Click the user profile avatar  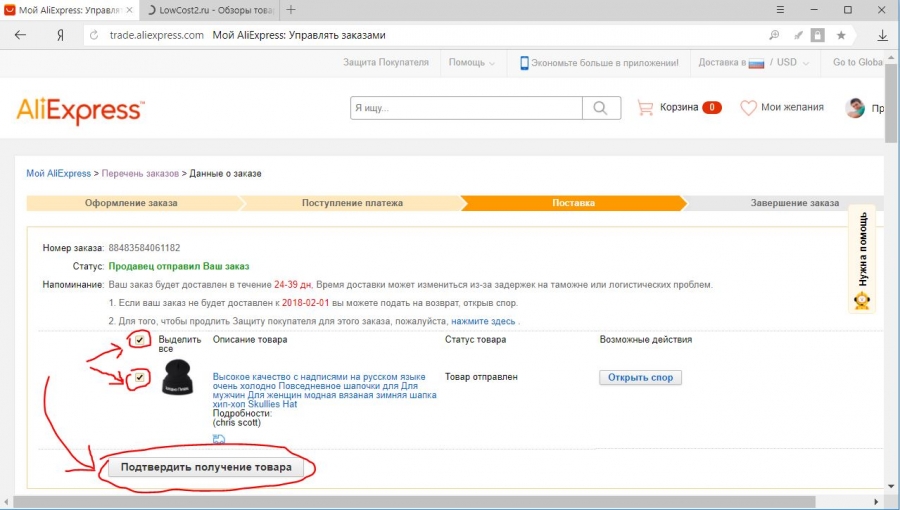coord(855,108)
